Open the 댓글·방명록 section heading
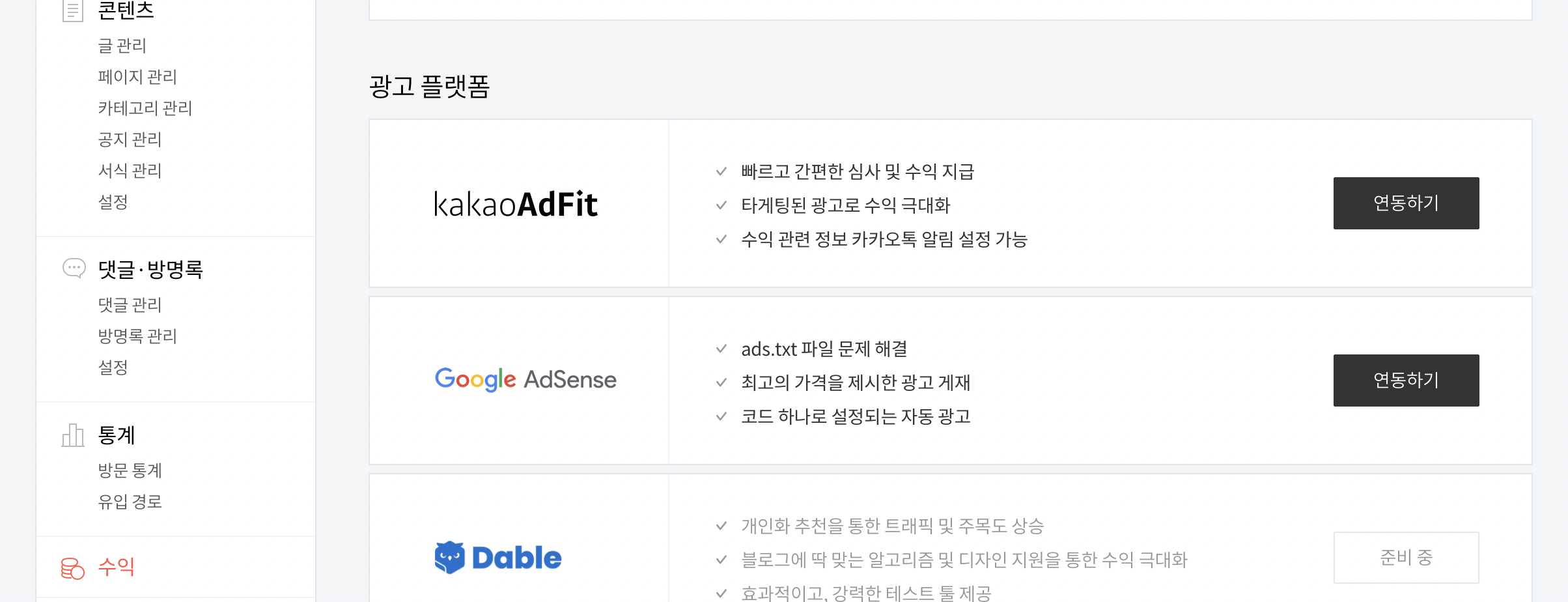 tap(150, 269)
